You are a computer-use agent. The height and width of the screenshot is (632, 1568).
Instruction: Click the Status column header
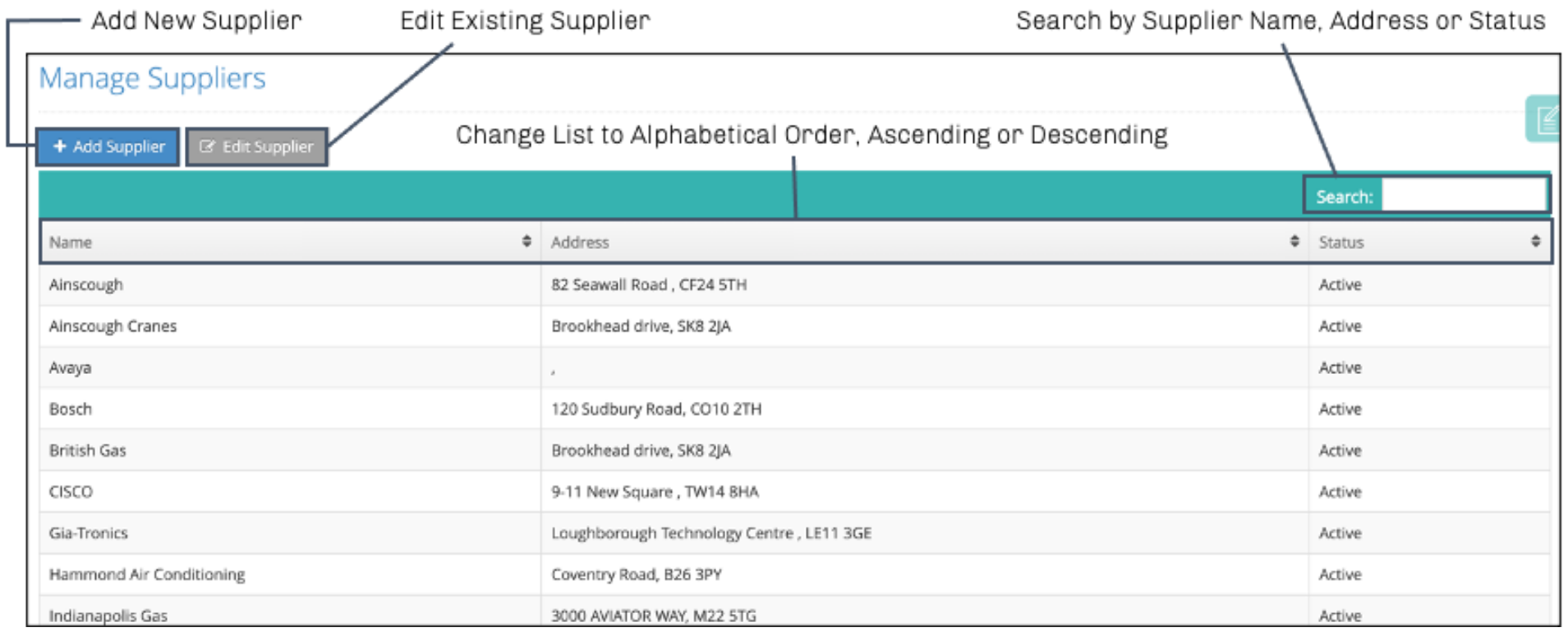pyautogui.click(x=1429, y=242)
